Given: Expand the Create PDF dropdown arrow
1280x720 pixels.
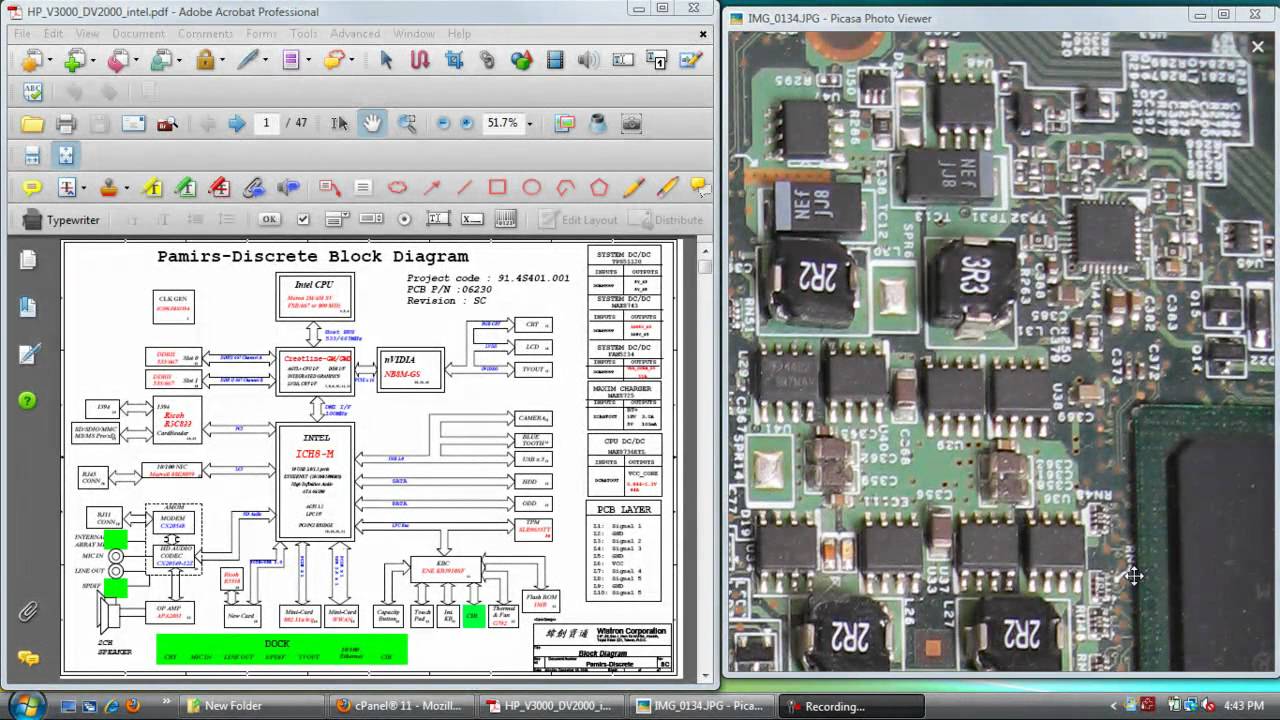Looking at the screenshot, I should pos(49,62).
